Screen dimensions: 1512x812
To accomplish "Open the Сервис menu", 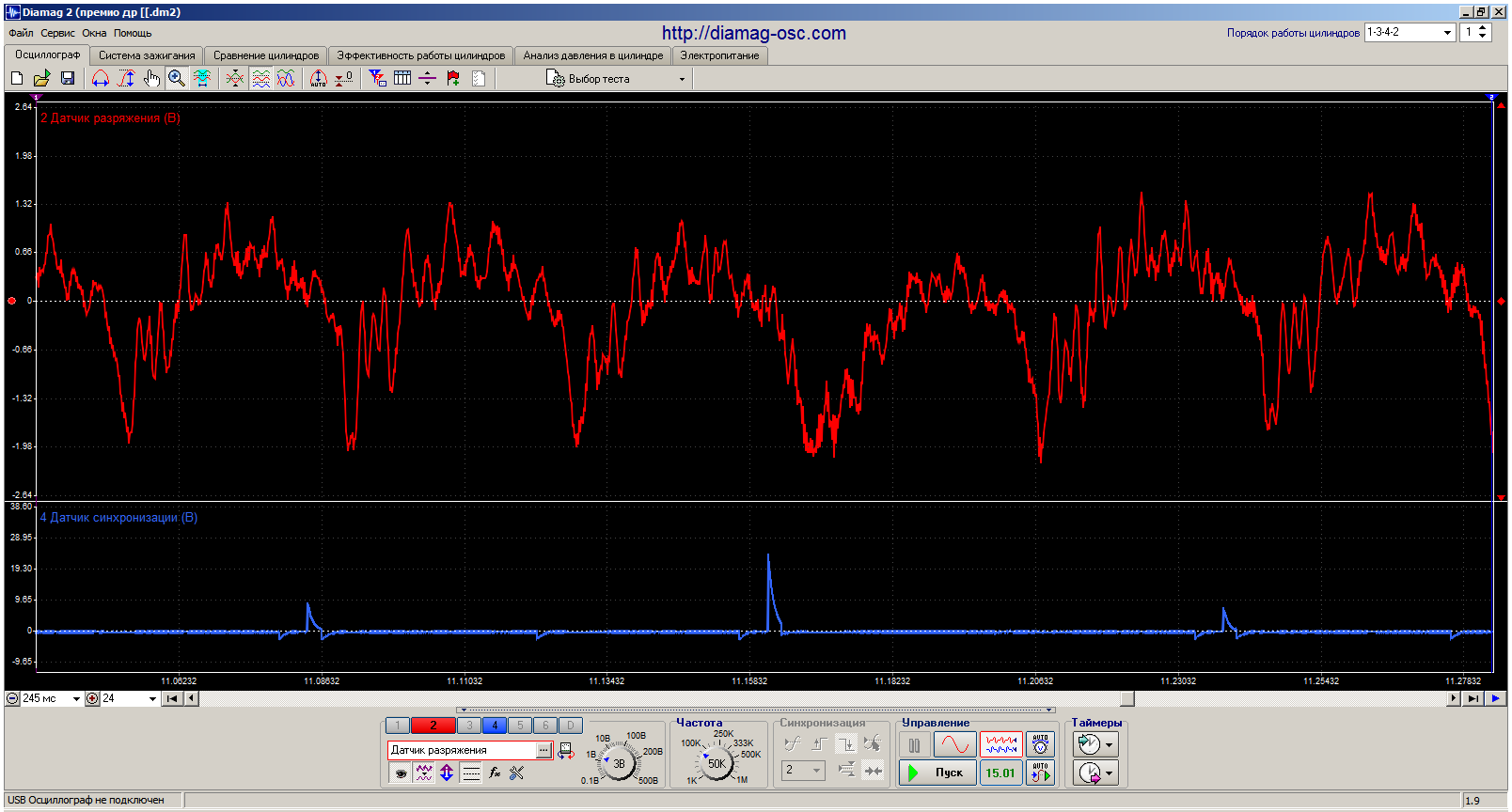I will coord(57,33).
